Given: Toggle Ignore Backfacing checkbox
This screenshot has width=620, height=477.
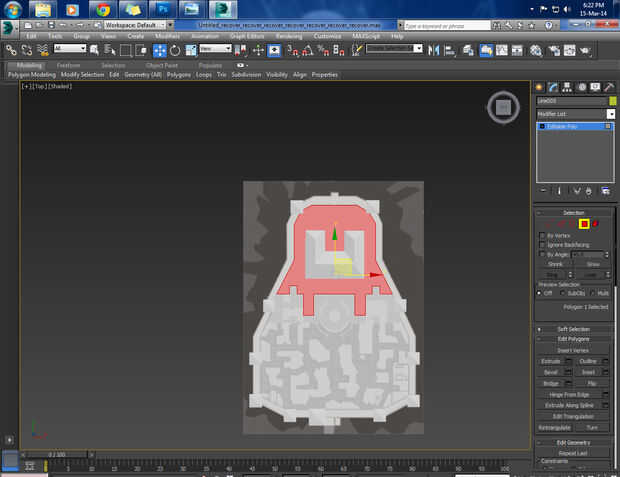Looking at the screenshot, I should pos(542,244).
